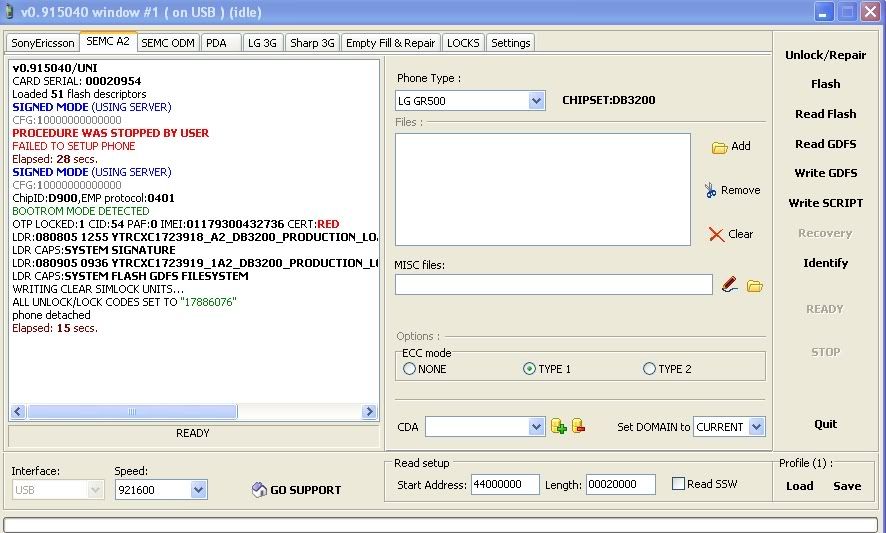Open the Interface USB dropdown
The height and width of the screenshot is (533, 886).
(95, 489)
